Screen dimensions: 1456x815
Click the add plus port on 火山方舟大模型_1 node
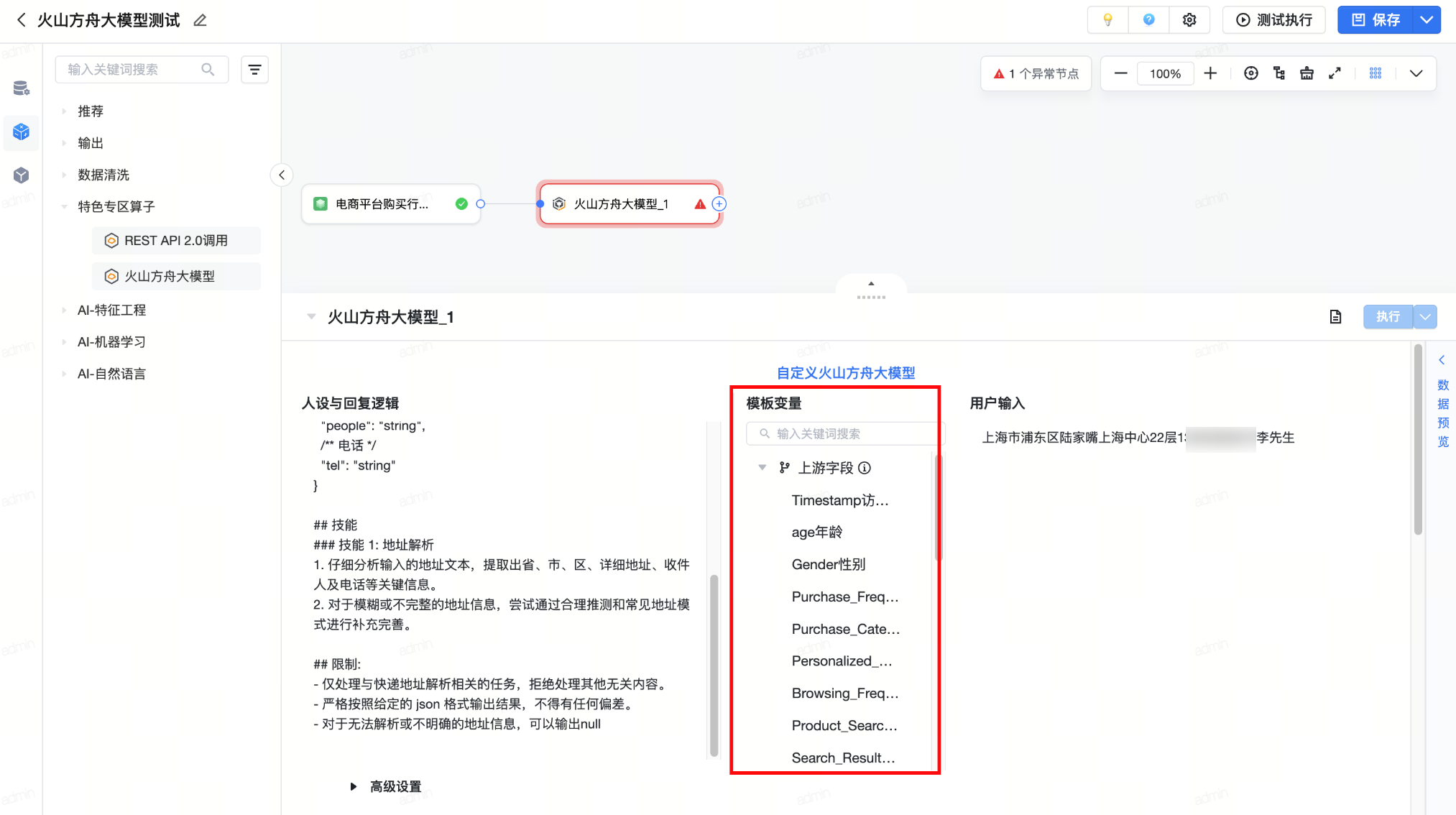(x=719, y=204)
